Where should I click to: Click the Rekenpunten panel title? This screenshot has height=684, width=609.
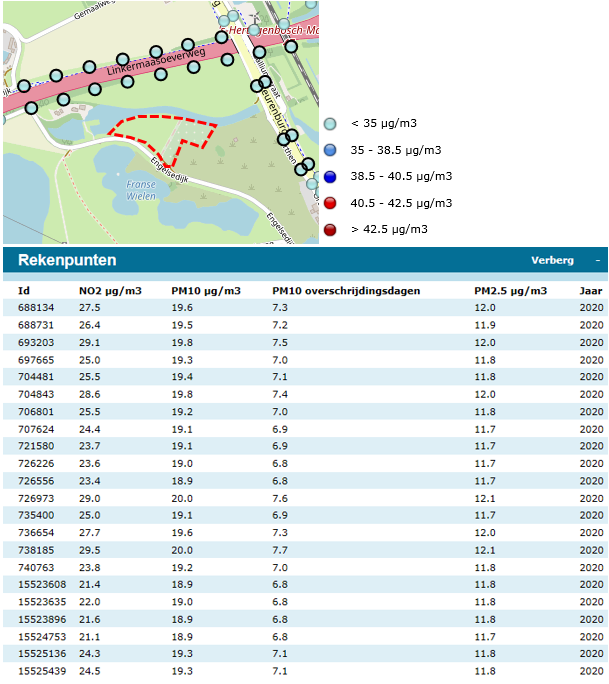click(x=67, y=260)
